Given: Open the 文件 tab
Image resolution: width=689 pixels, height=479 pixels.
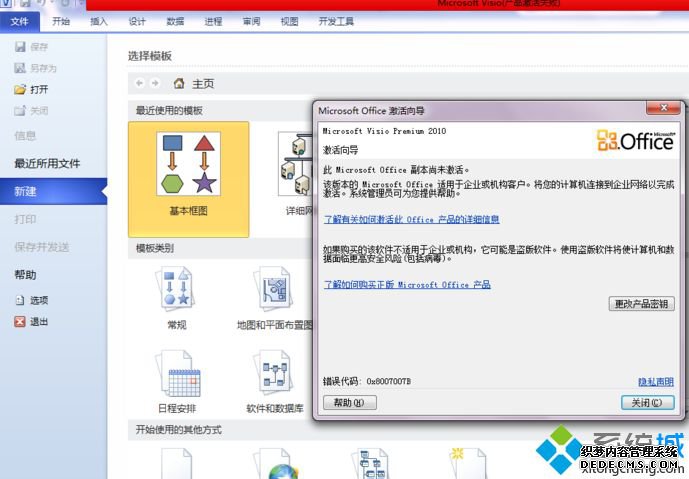Looking at the screenshot, I should (x=19, y=21).
